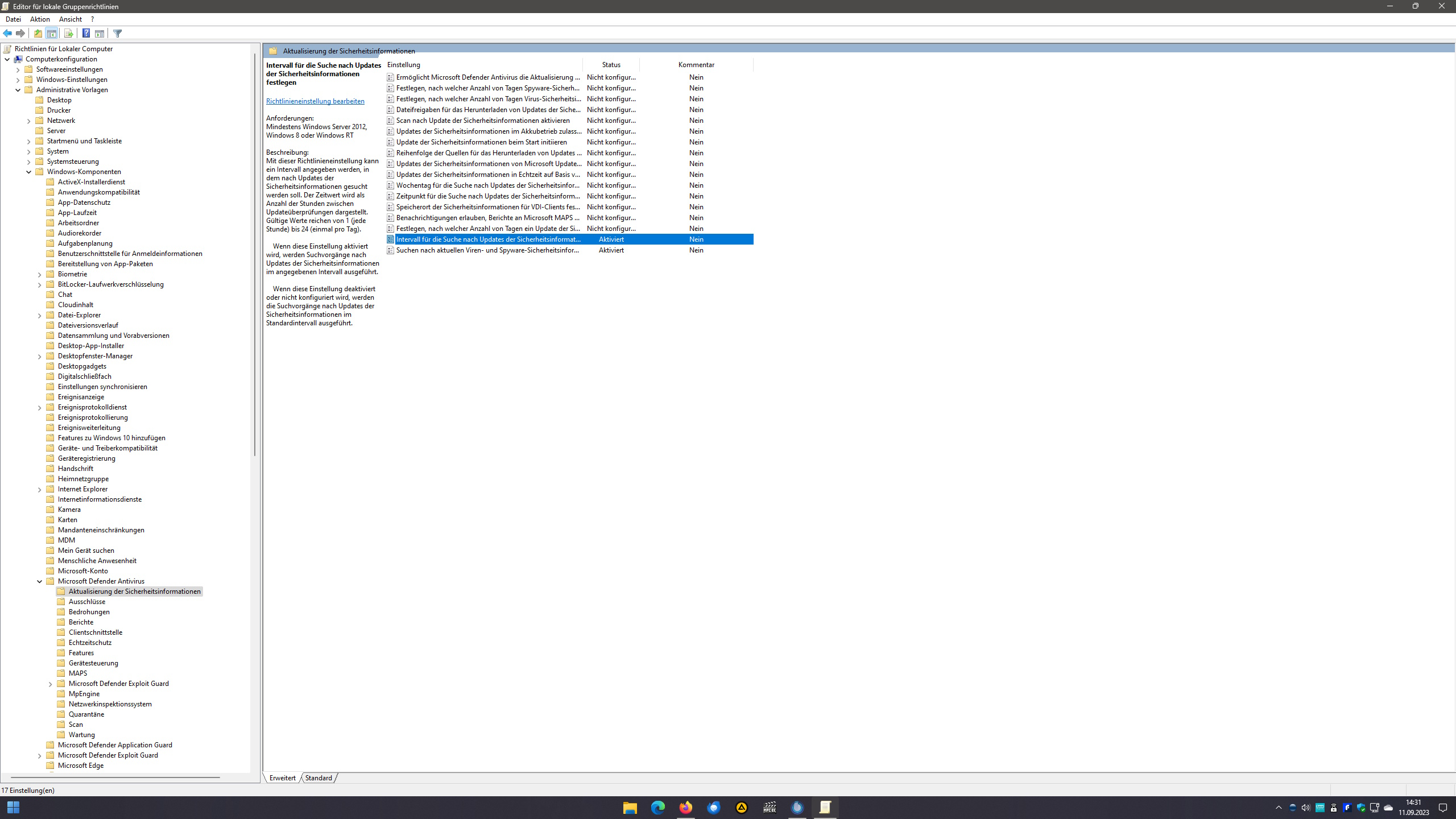Select the Echtzeitschutz folder in the tree
Screen dimensions: 1456x819
pyautogui.click(x=90, y=643)
